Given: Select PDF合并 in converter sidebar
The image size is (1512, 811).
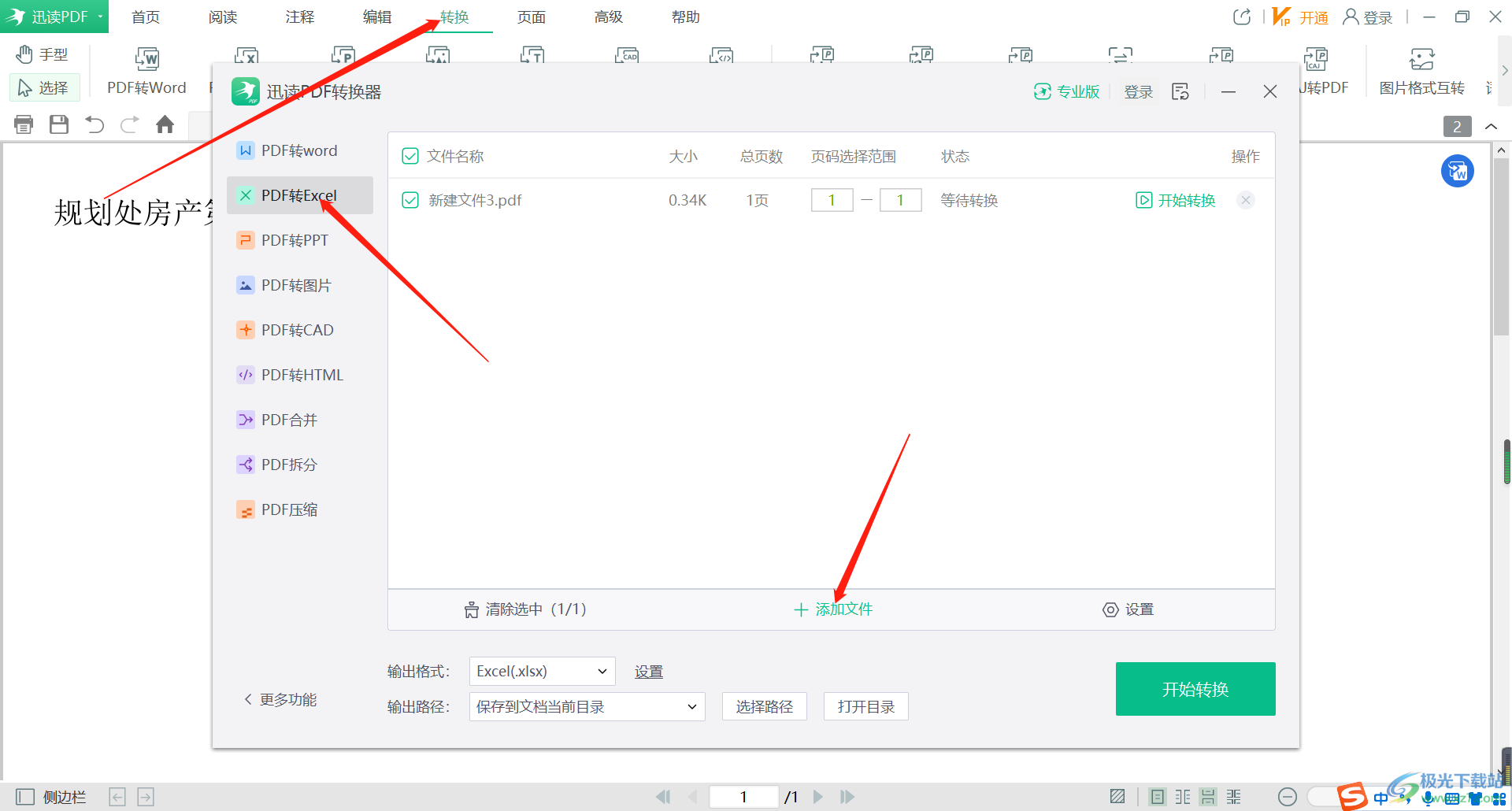Looking at the screenshot, I should point(299,420).
